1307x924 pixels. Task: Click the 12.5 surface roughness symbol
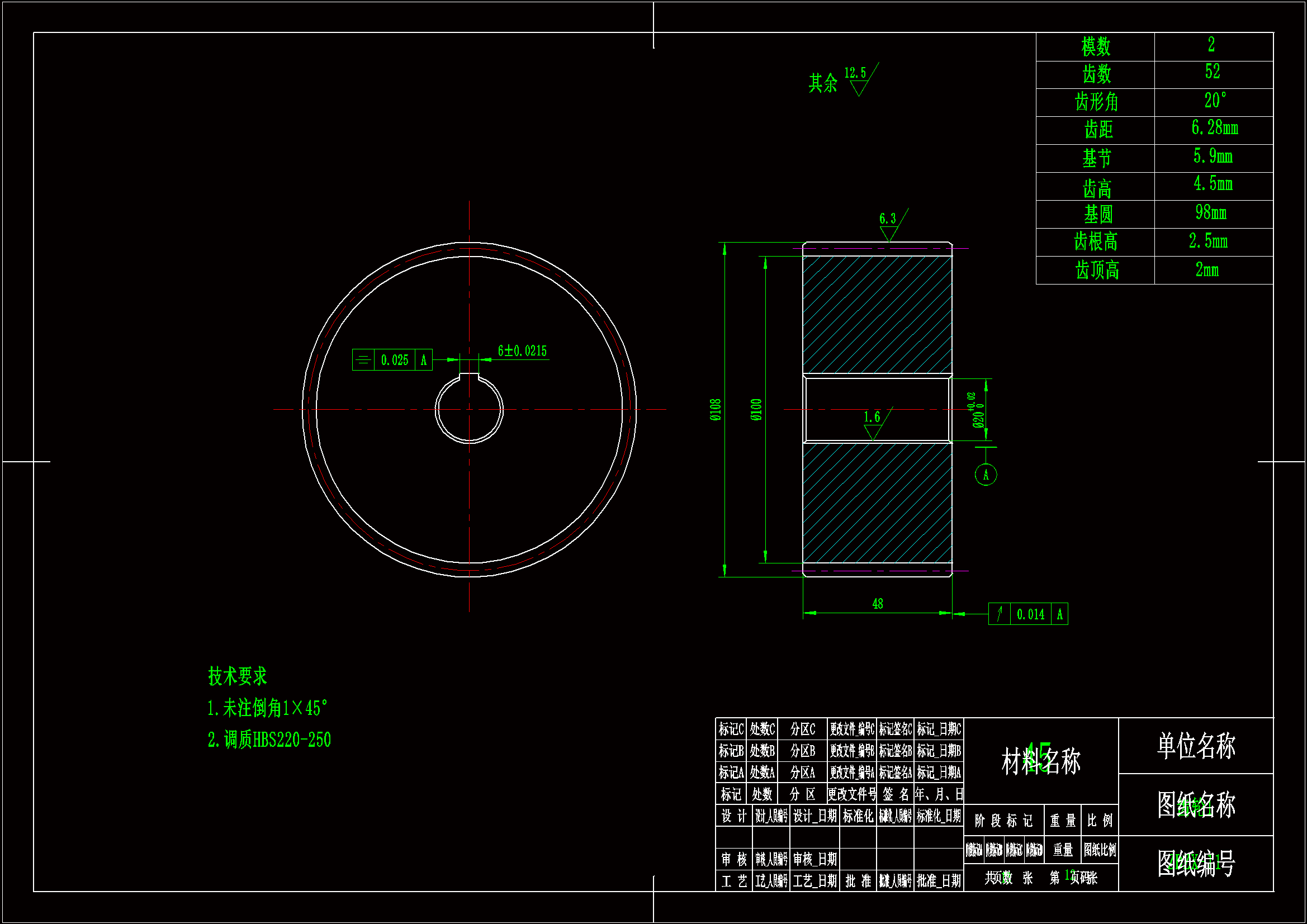click(859, 83)
